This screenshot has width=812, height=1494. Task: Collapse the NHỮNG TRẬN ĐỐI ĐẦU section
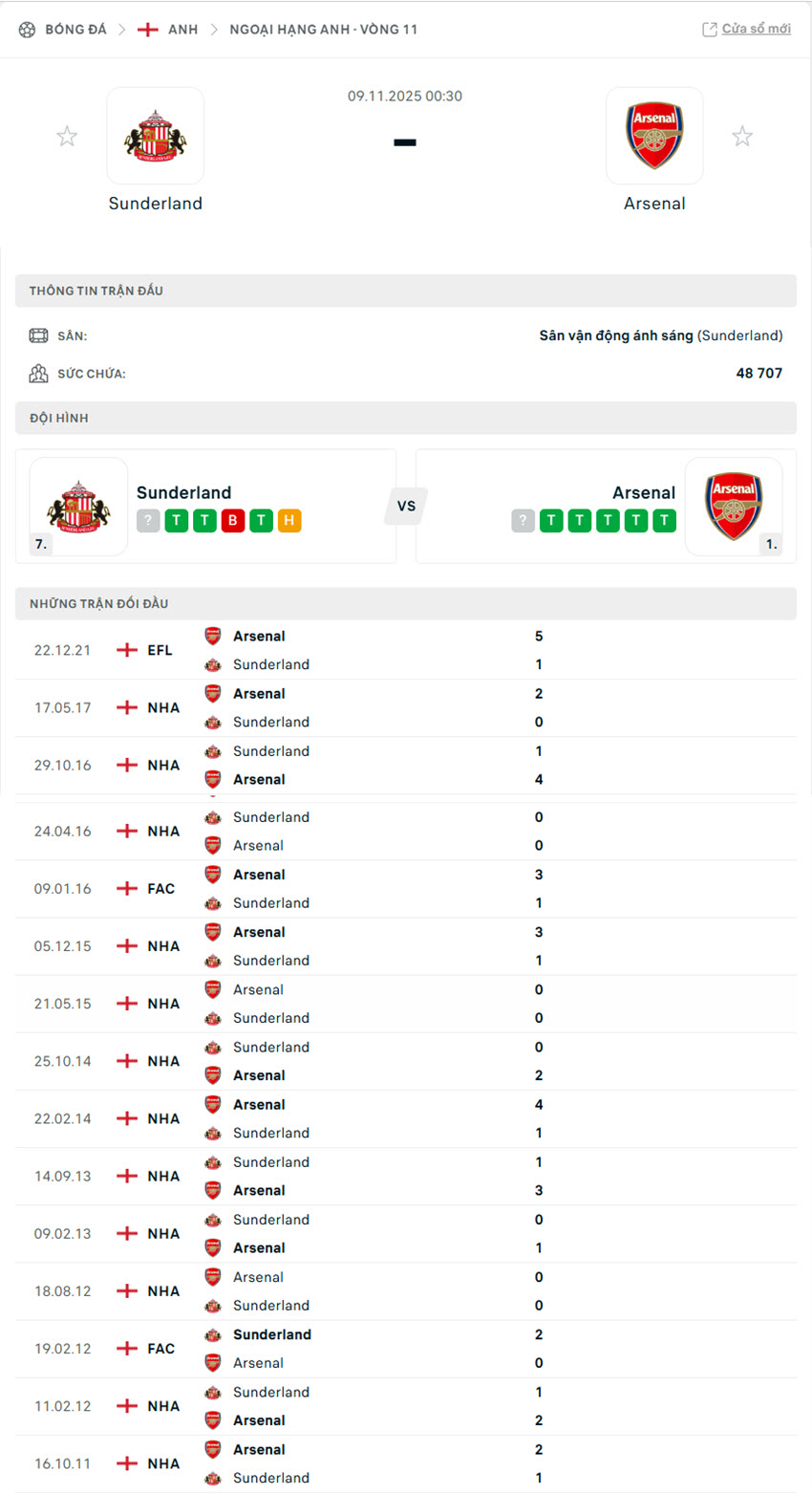click(x=405, y=603)
